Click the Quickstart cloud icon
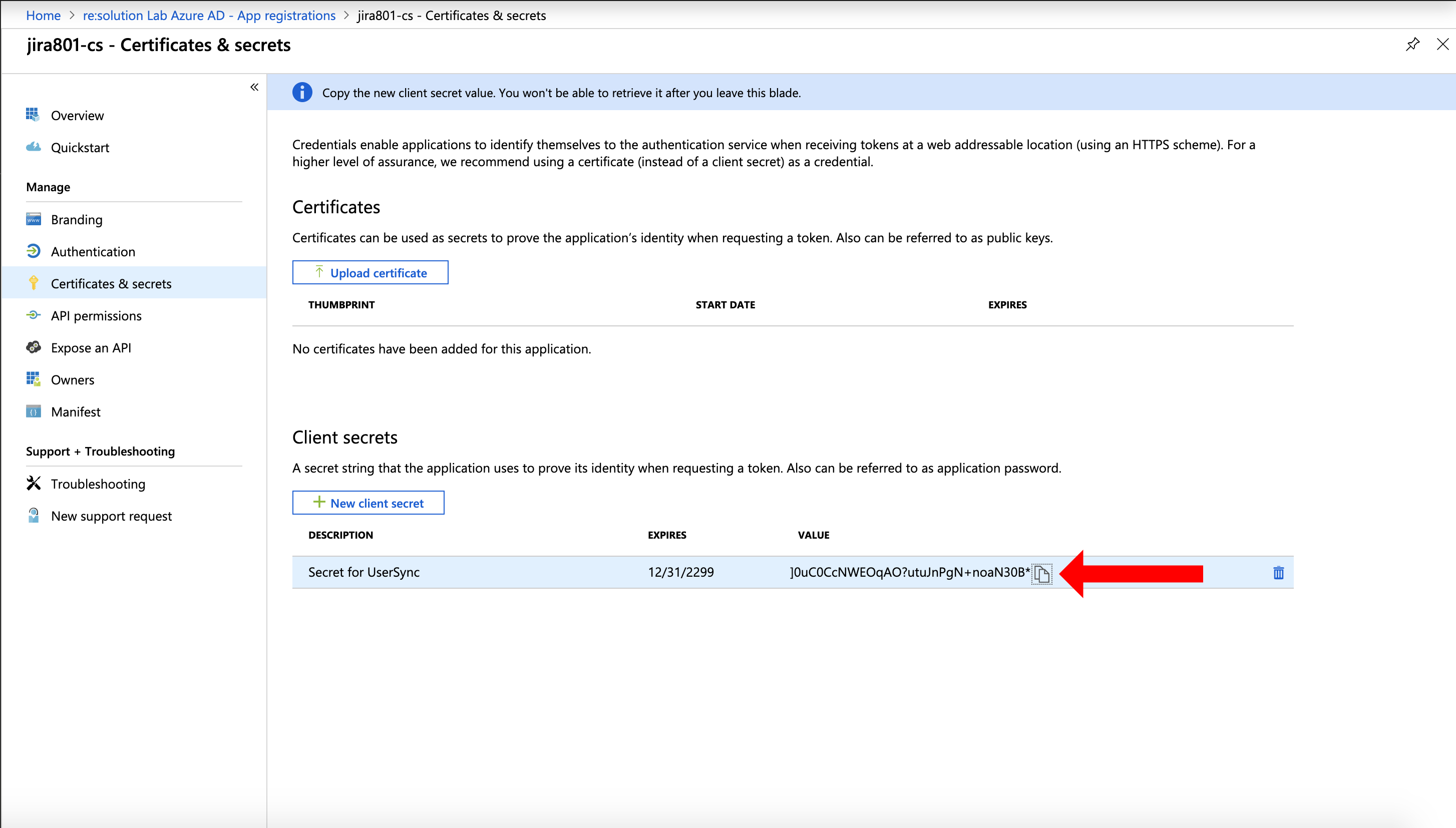1456x828 pixels. coord(33,147)
